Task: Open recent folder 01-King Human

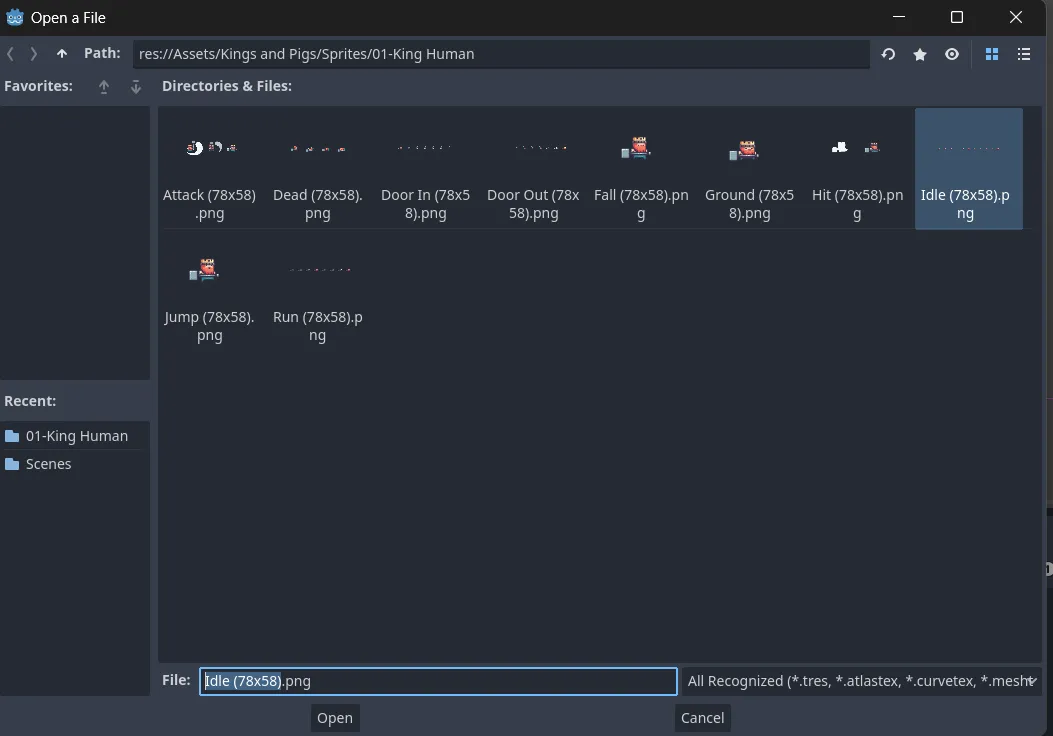Action: 76,436
